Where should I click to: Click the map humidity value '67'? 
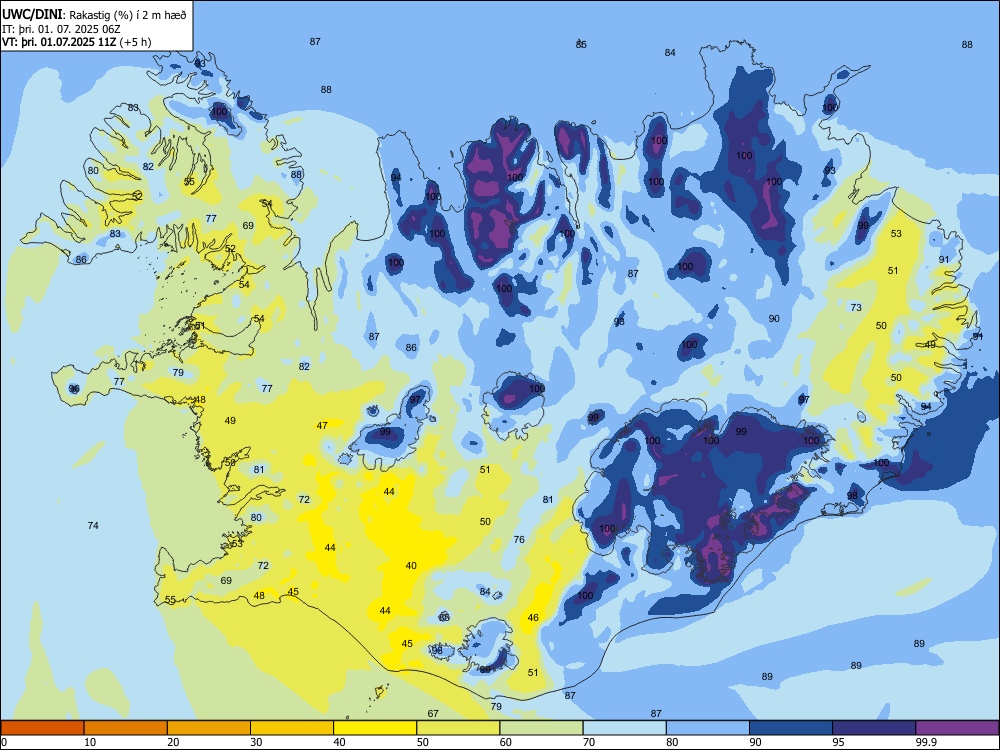coord(433,714)
